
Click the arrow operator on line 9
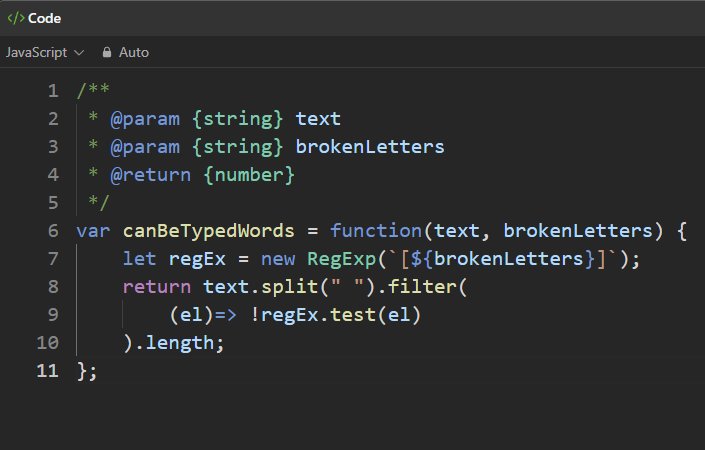(225, 315)
